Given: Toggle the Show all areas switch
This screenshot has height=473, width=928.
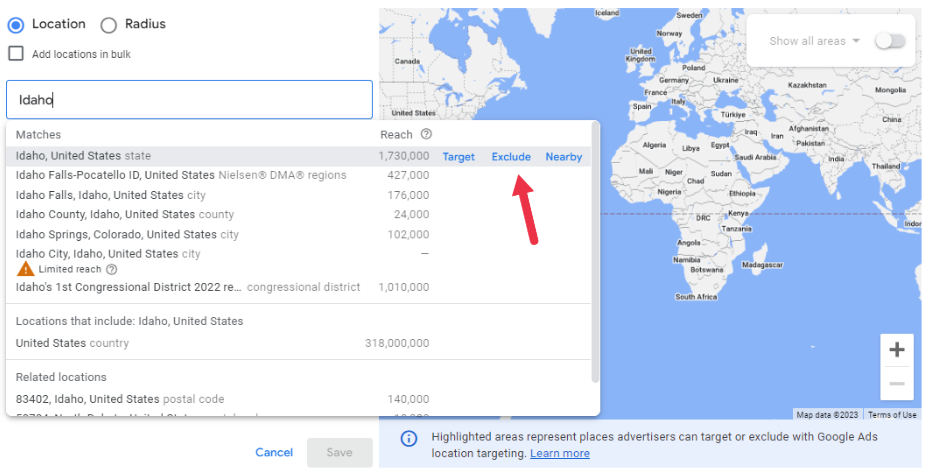Looking at the screenshot, I should pyautogui.click(x=890, y=41).
